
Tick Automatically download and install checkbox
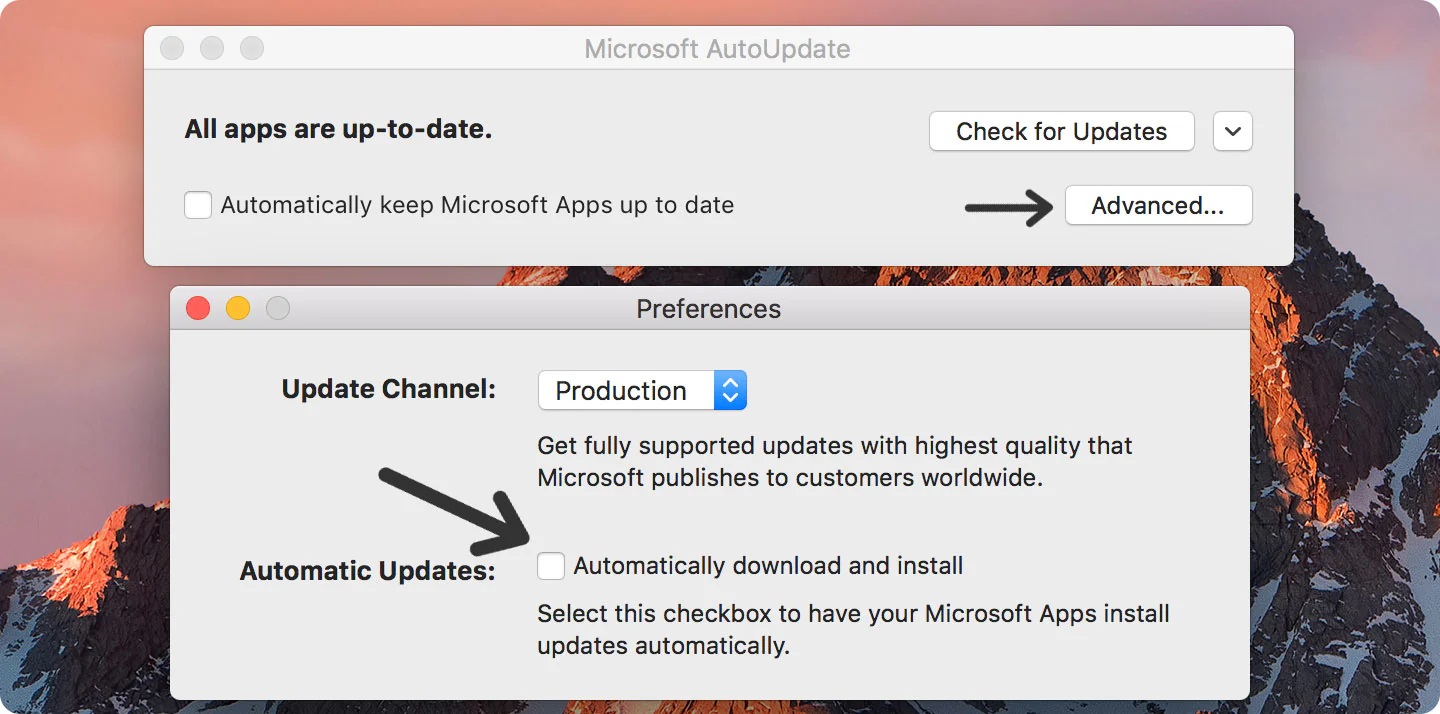coord(551,566)
